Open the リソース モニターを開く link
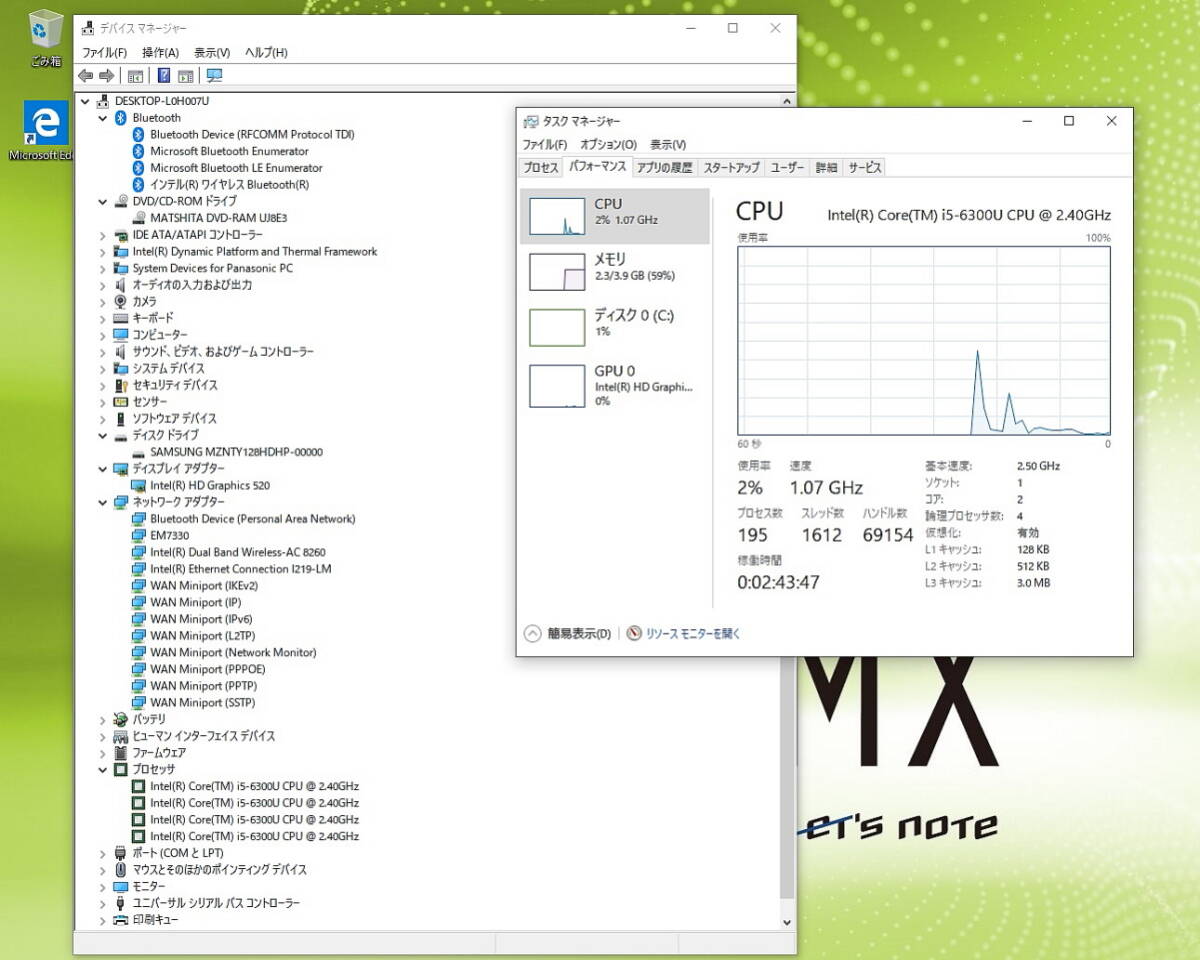Viewport: 1200px width, 960px height. coord(693,634)
